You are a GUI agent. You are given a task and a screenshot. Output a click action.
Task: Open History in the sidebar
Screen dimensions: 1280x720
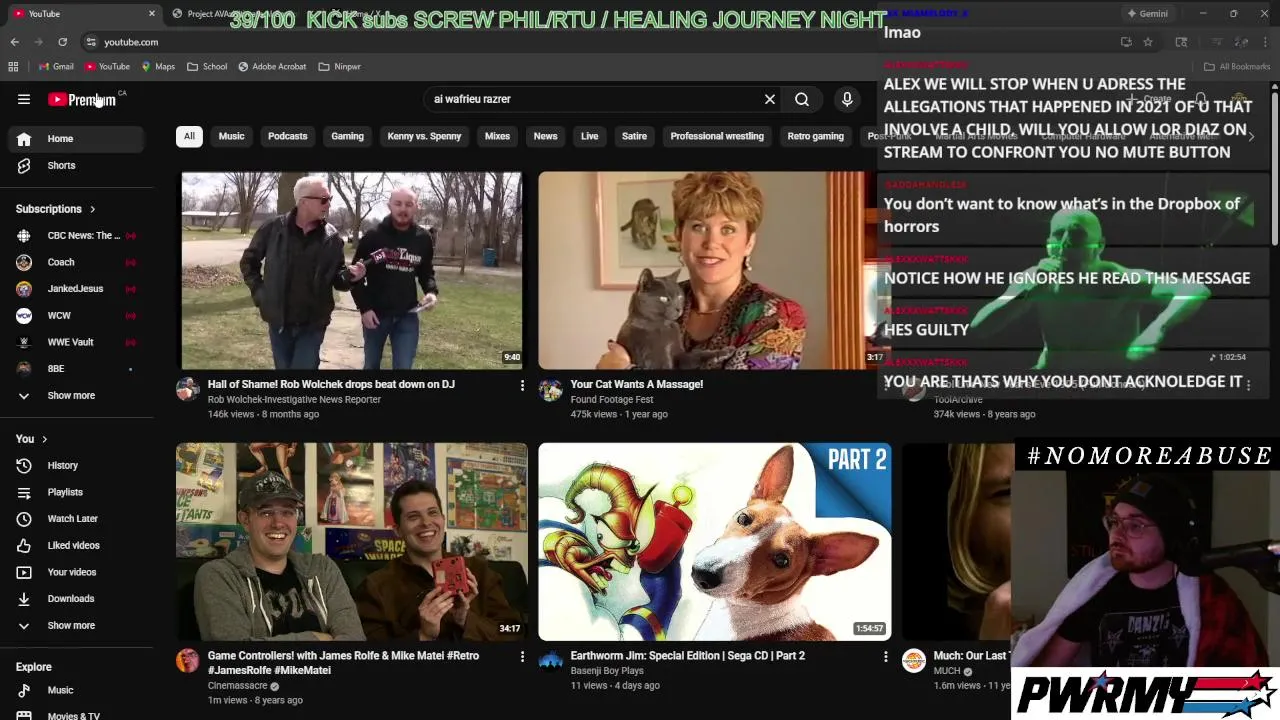(76, 465)
